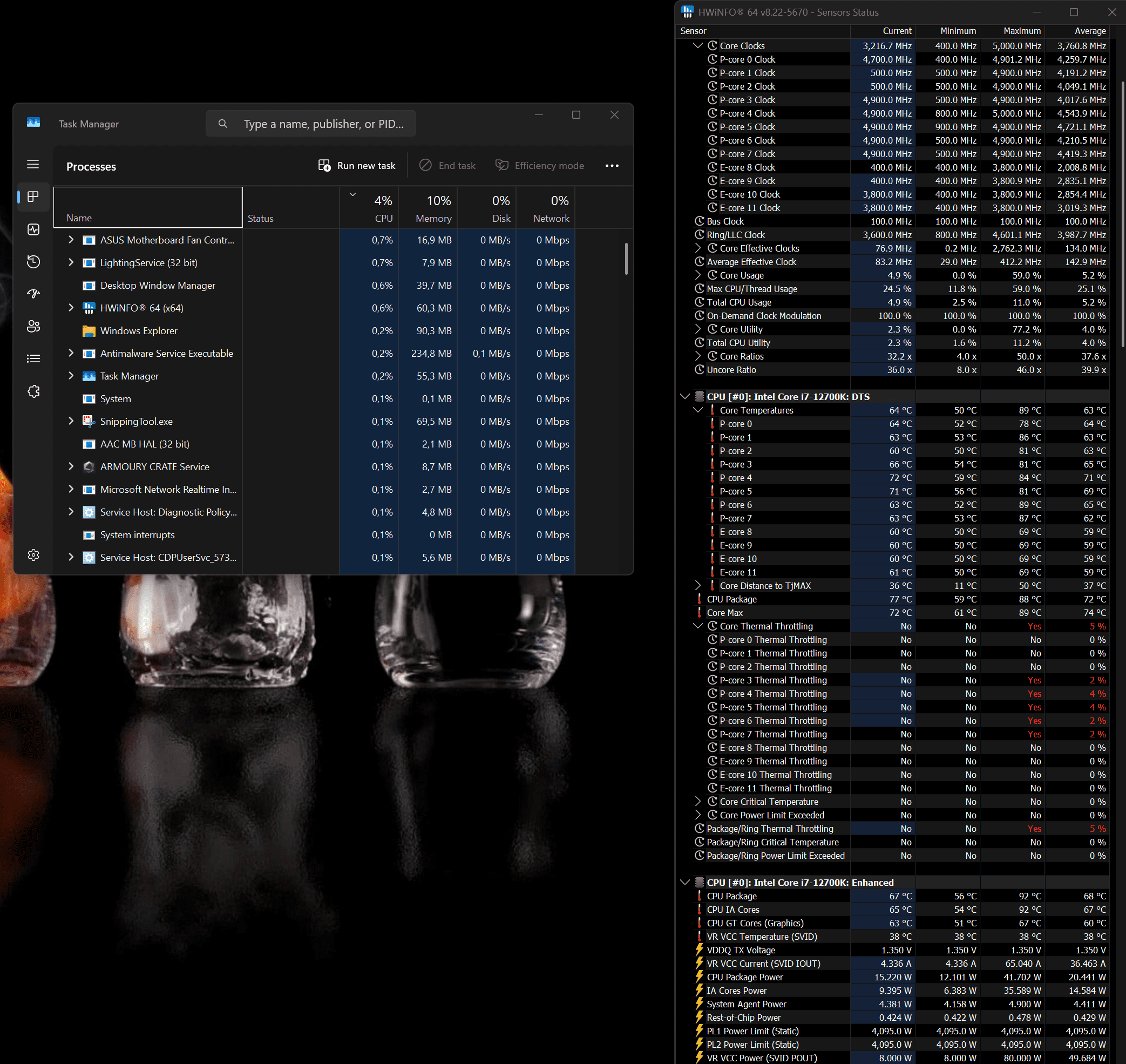1126x1064 pixels.
Task: Open Startup apps icon in sidebar
Action: pos(33,294)
